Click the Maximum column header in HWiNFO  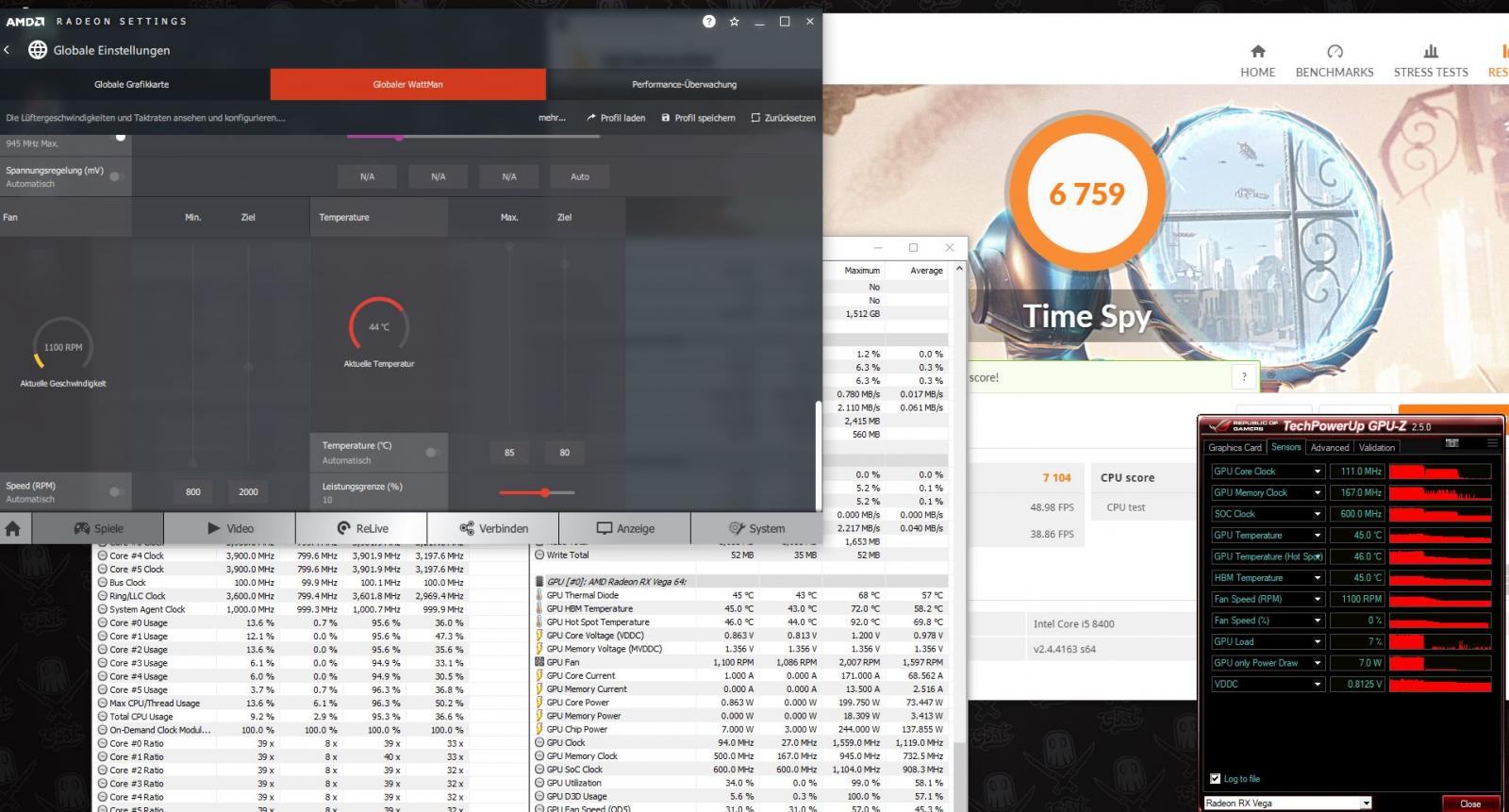pos(862,271)
